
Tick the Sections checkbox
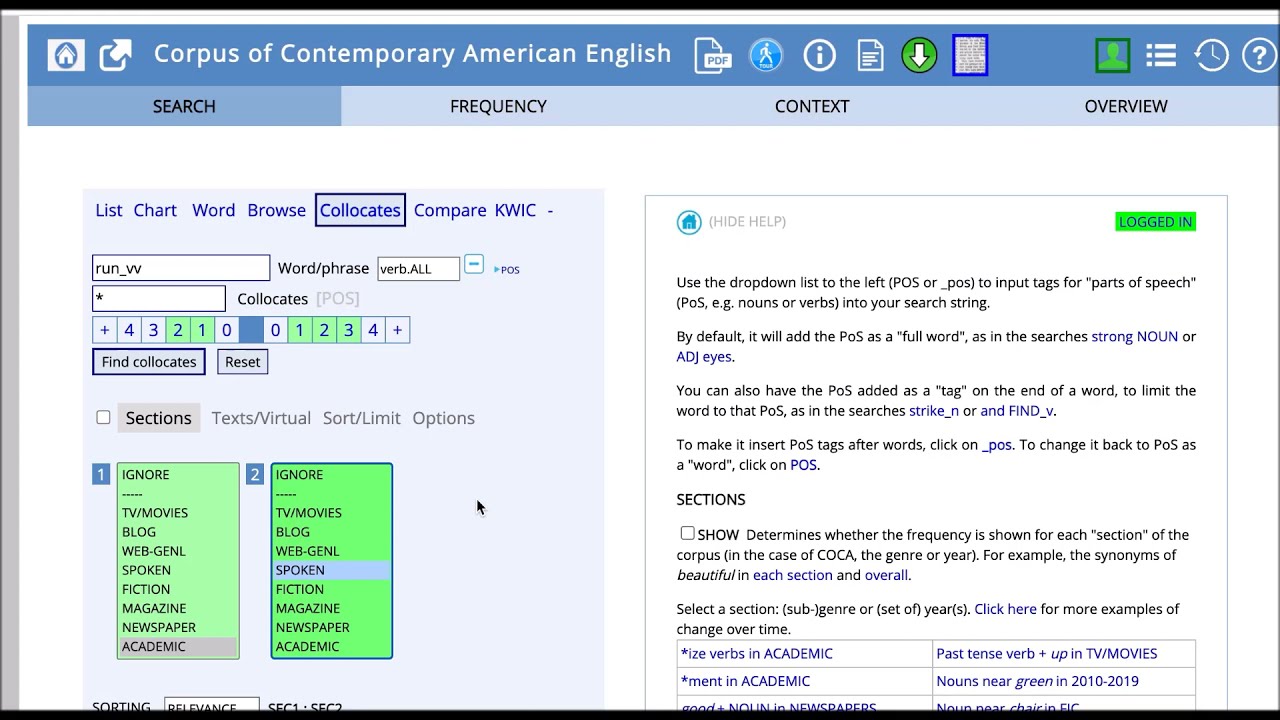coord(103,417)
